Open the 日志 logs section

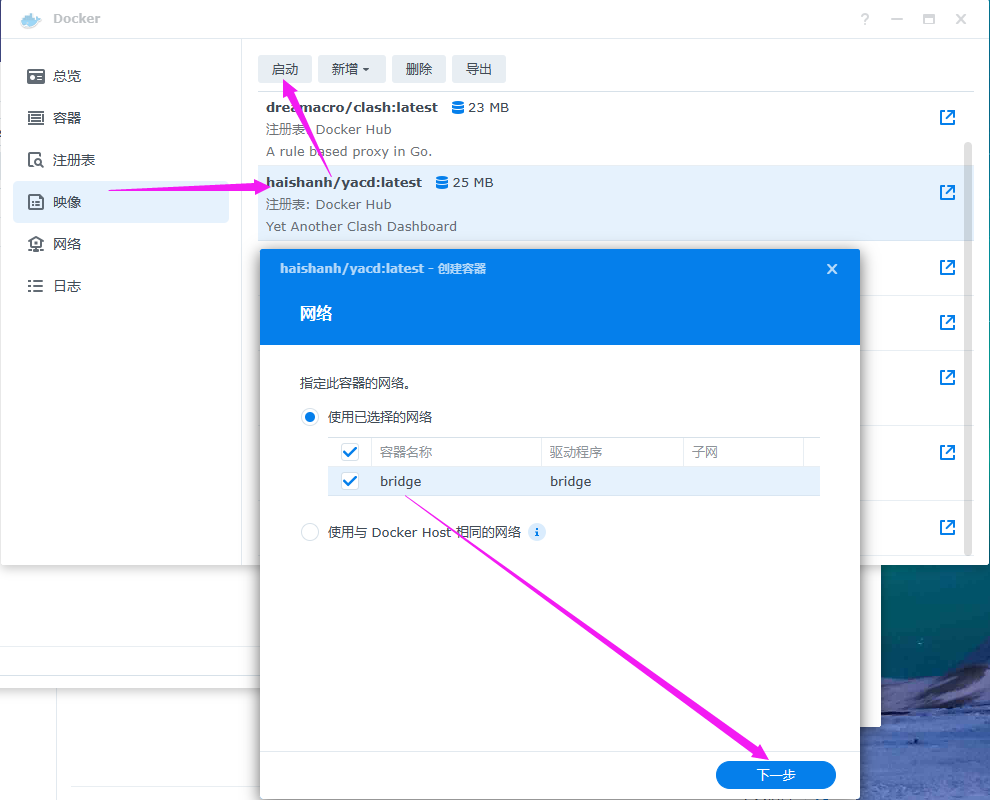pyautogui.click(x=121, y=286)
